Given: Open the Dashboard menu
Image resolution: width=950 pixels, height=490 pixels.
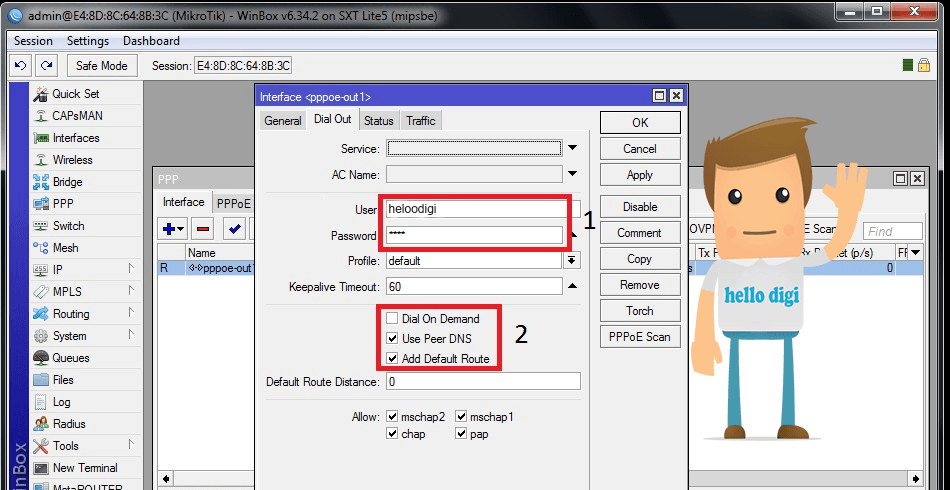Looking at the screenshot, I should click(151, 41).
